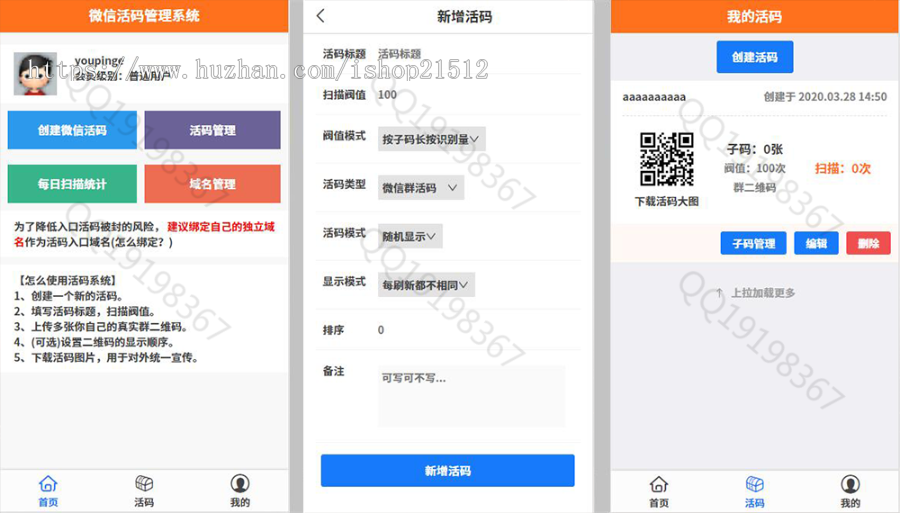Open 活码管理 purple tile

(x=212, y=130)
